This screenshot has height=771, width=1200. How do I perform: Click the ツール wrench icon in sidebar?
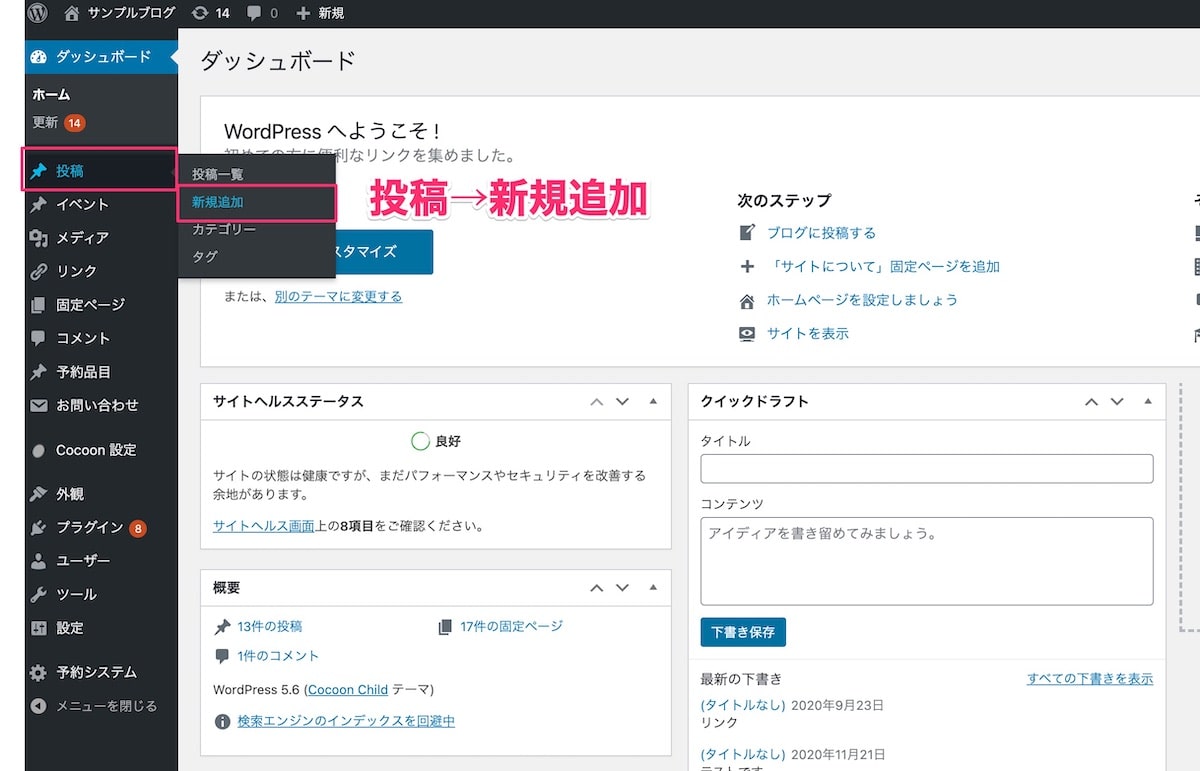(39, 594)
